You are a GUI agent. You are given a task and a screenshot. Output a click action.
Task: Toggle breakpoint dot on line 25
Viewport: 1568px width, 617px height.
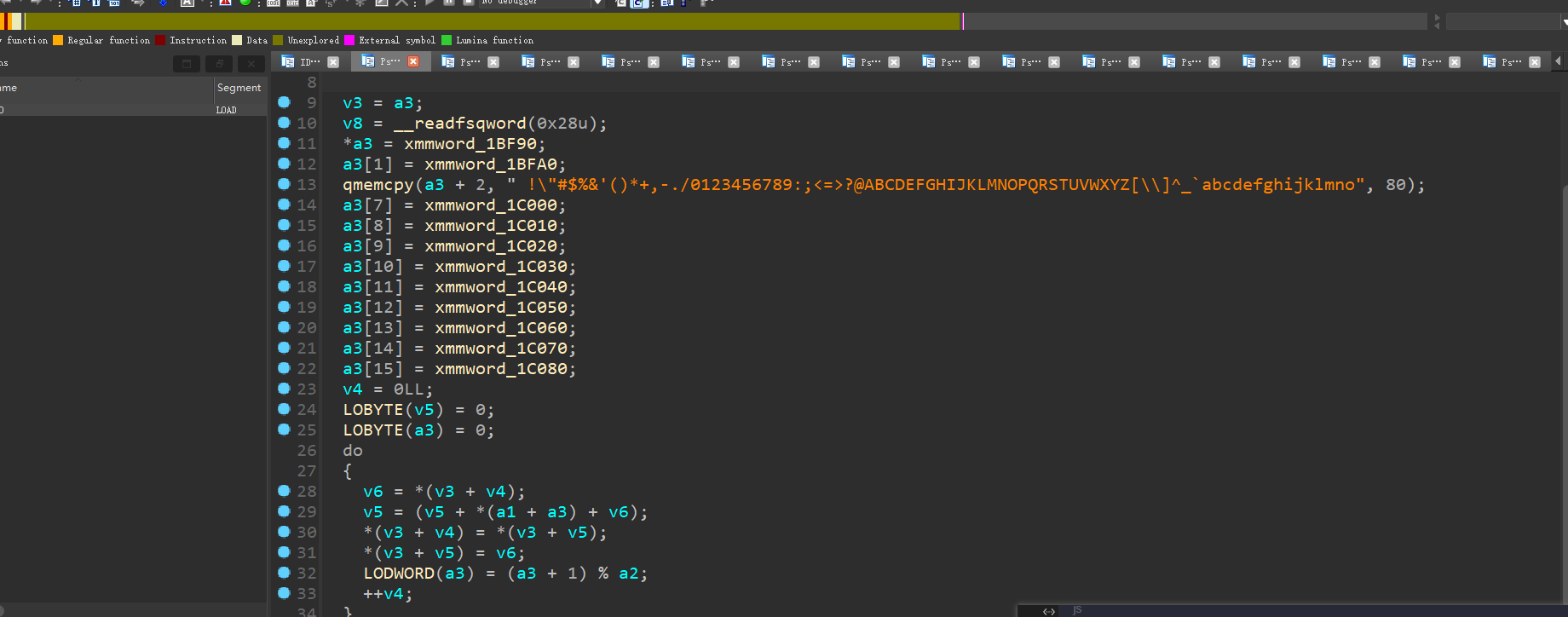(284, 430)
